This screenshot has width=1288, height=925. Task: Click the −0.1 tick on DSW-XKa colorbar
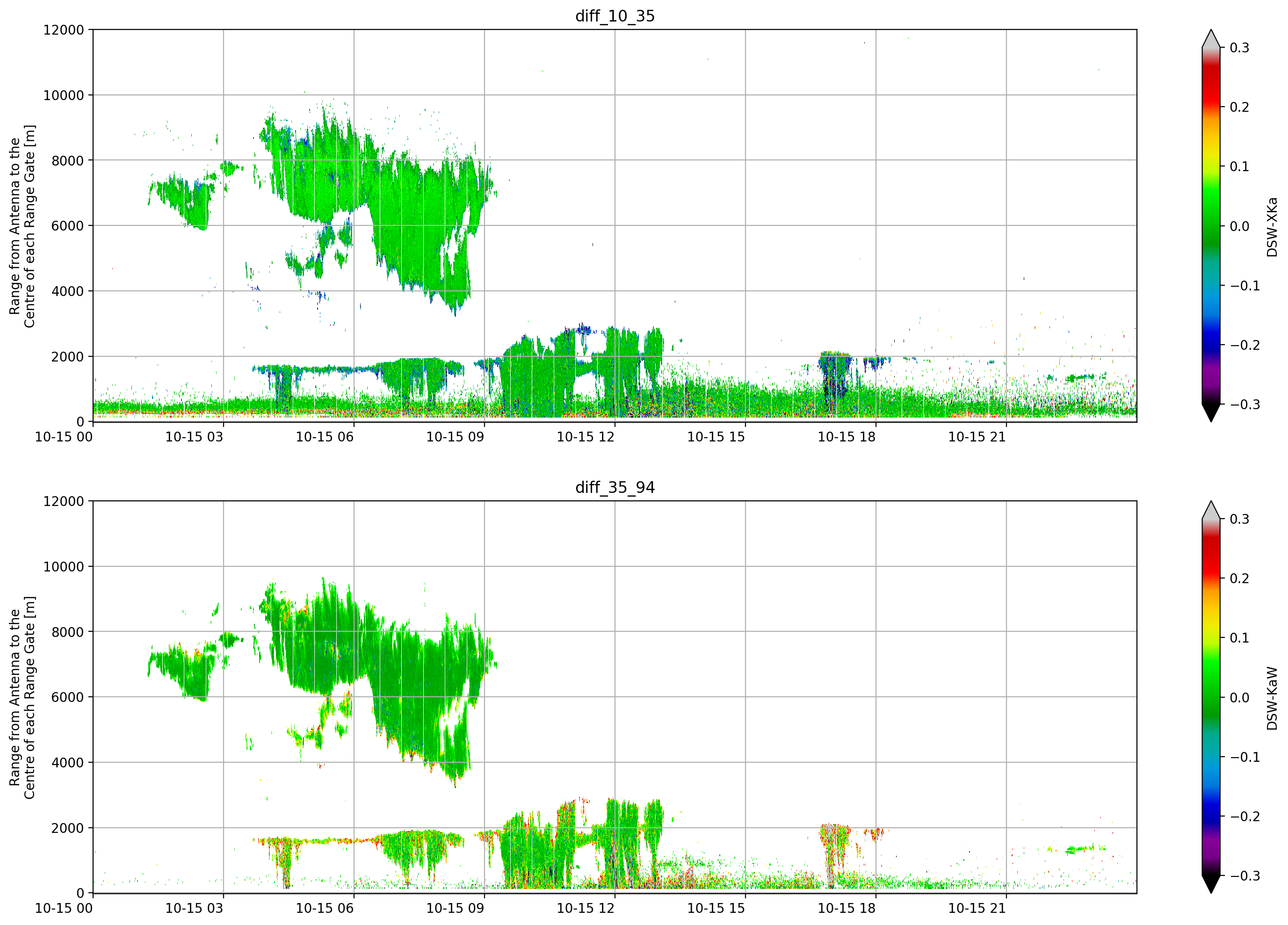pos(1245,286)
